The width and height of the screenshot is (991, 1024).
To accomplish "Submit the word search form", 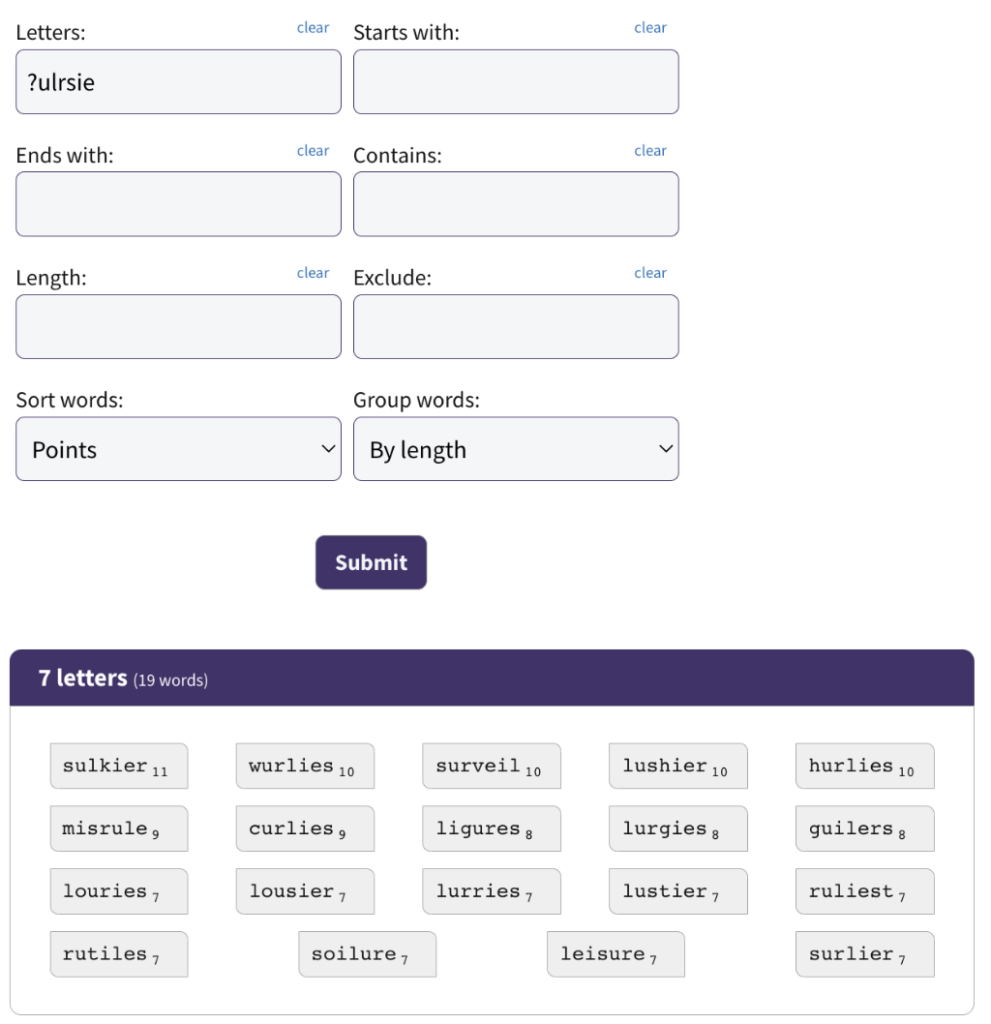I will pos(371,562).
